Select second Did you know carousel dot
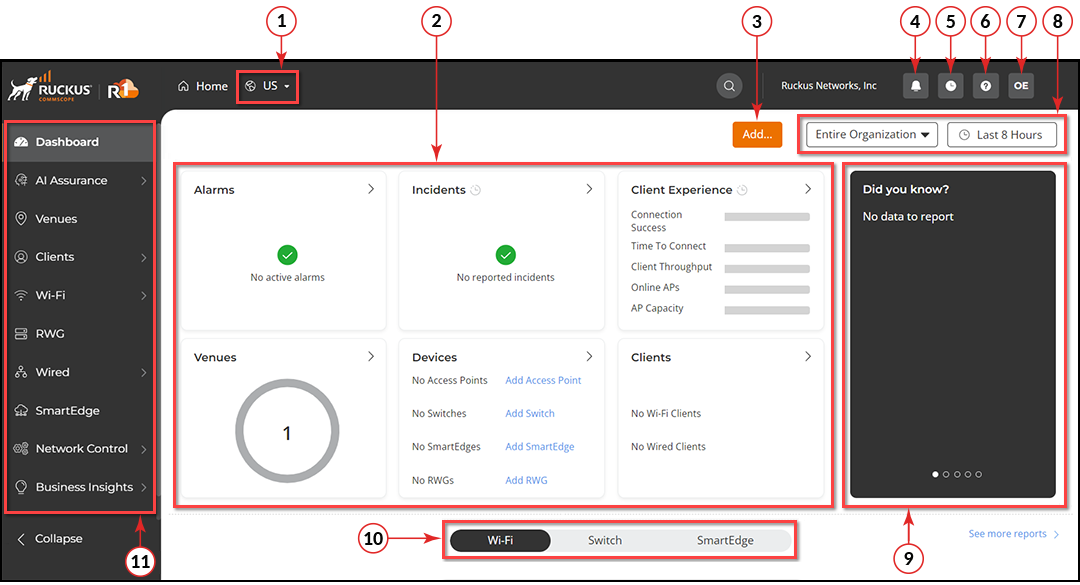The width and height of the screenshot is (1080, 585). pos(946,474)
